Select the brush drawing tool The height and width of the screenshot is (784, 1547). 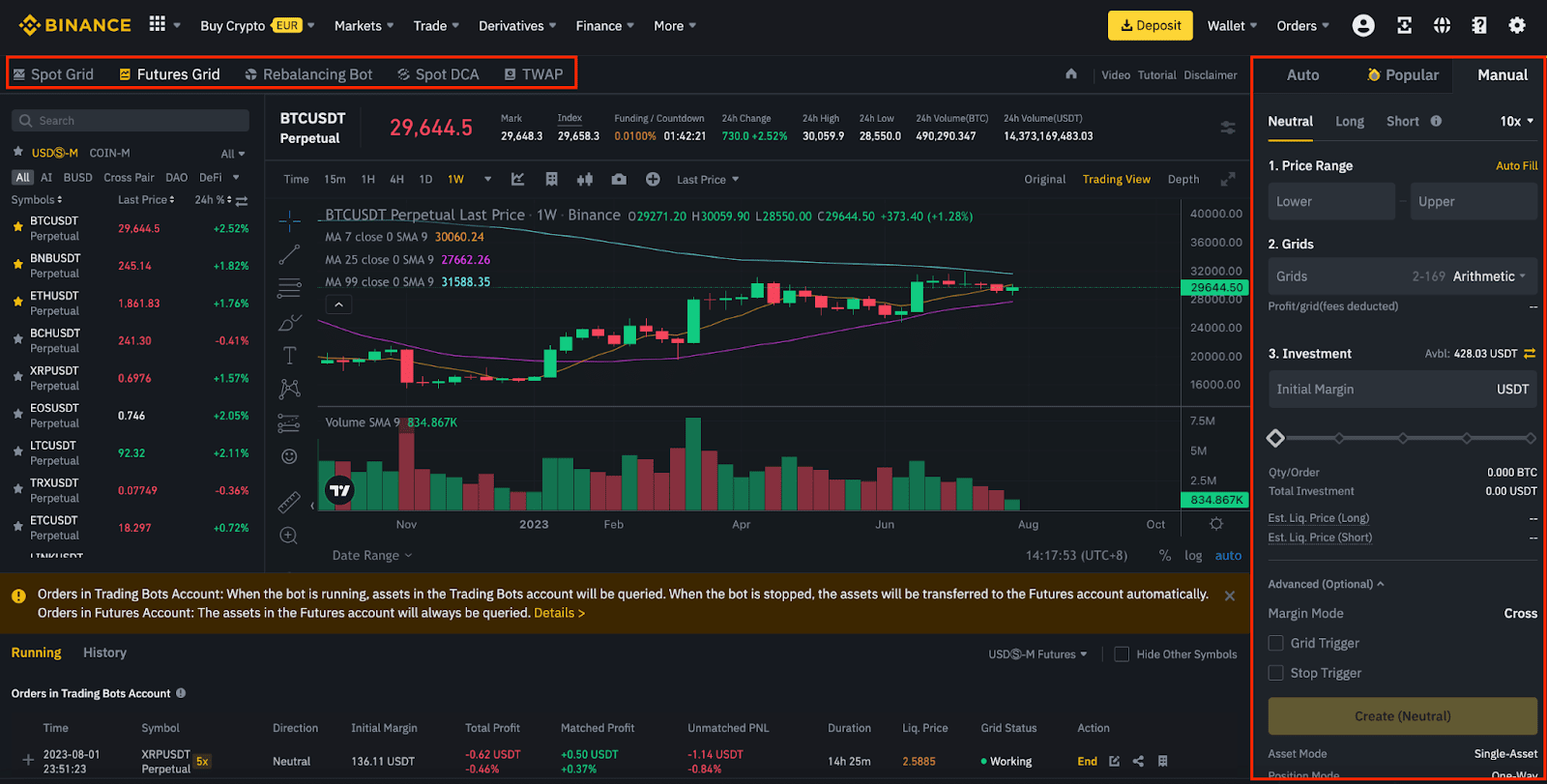(289, 322)
